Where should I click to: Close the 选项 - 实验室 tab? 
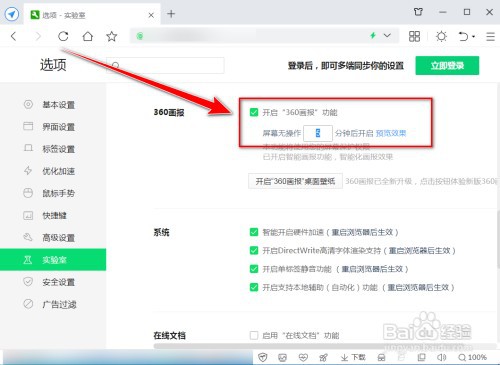coord(151,15)
